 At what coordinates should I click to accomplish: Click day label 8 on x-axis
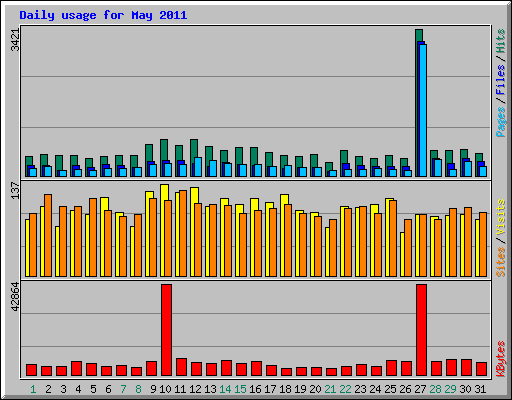[x=138, y=389]
